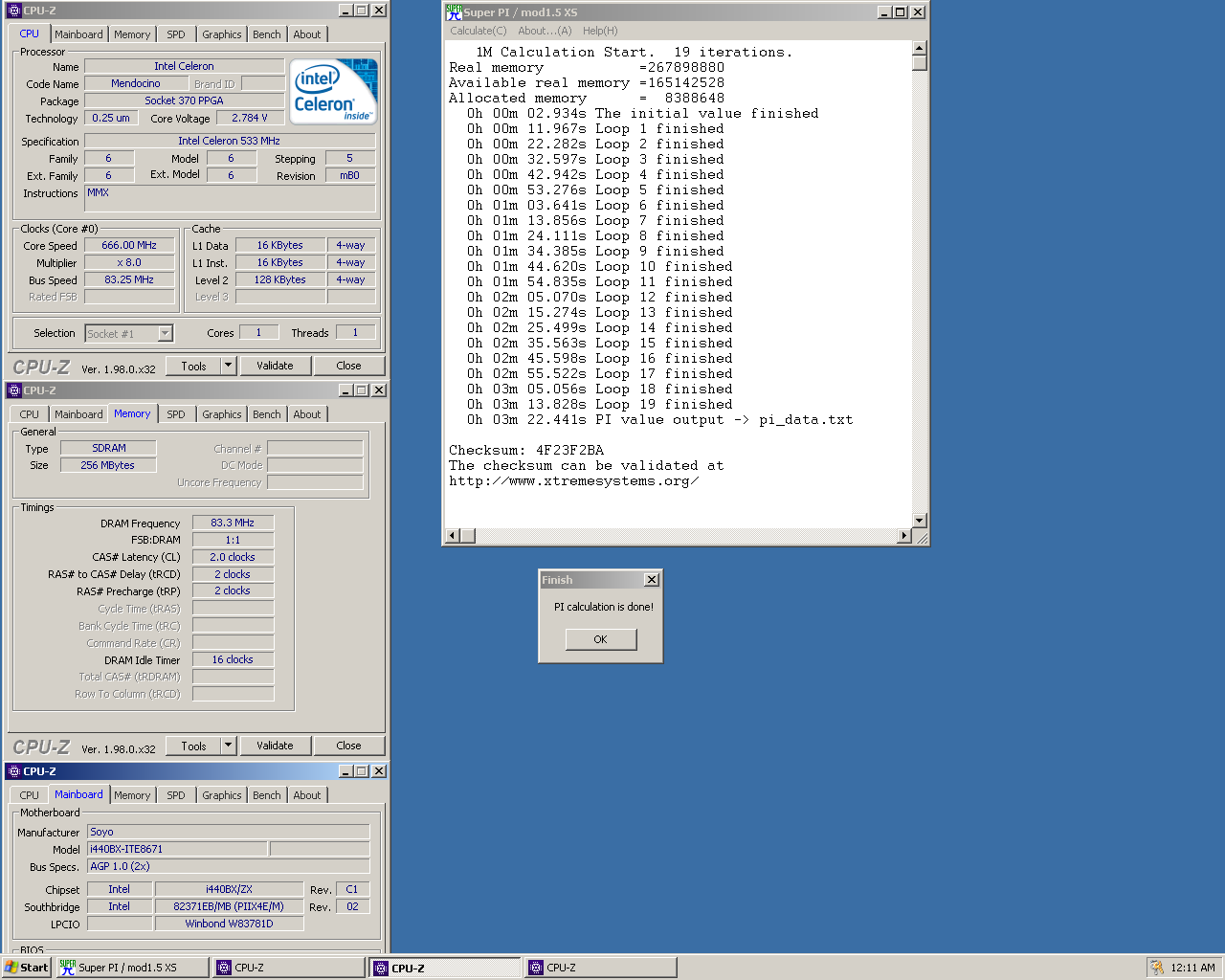Screen dimensions: 1225x980
Task: Open About tab in top CPU-Z window
Action: click(307, 34)
